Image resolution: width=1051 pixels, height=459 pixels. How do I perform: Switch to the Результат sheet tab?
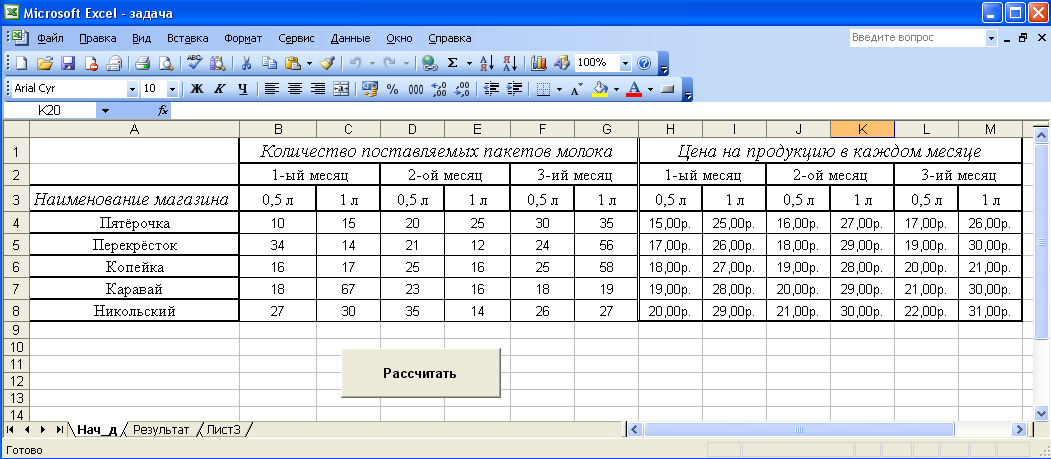coord(161,429)
